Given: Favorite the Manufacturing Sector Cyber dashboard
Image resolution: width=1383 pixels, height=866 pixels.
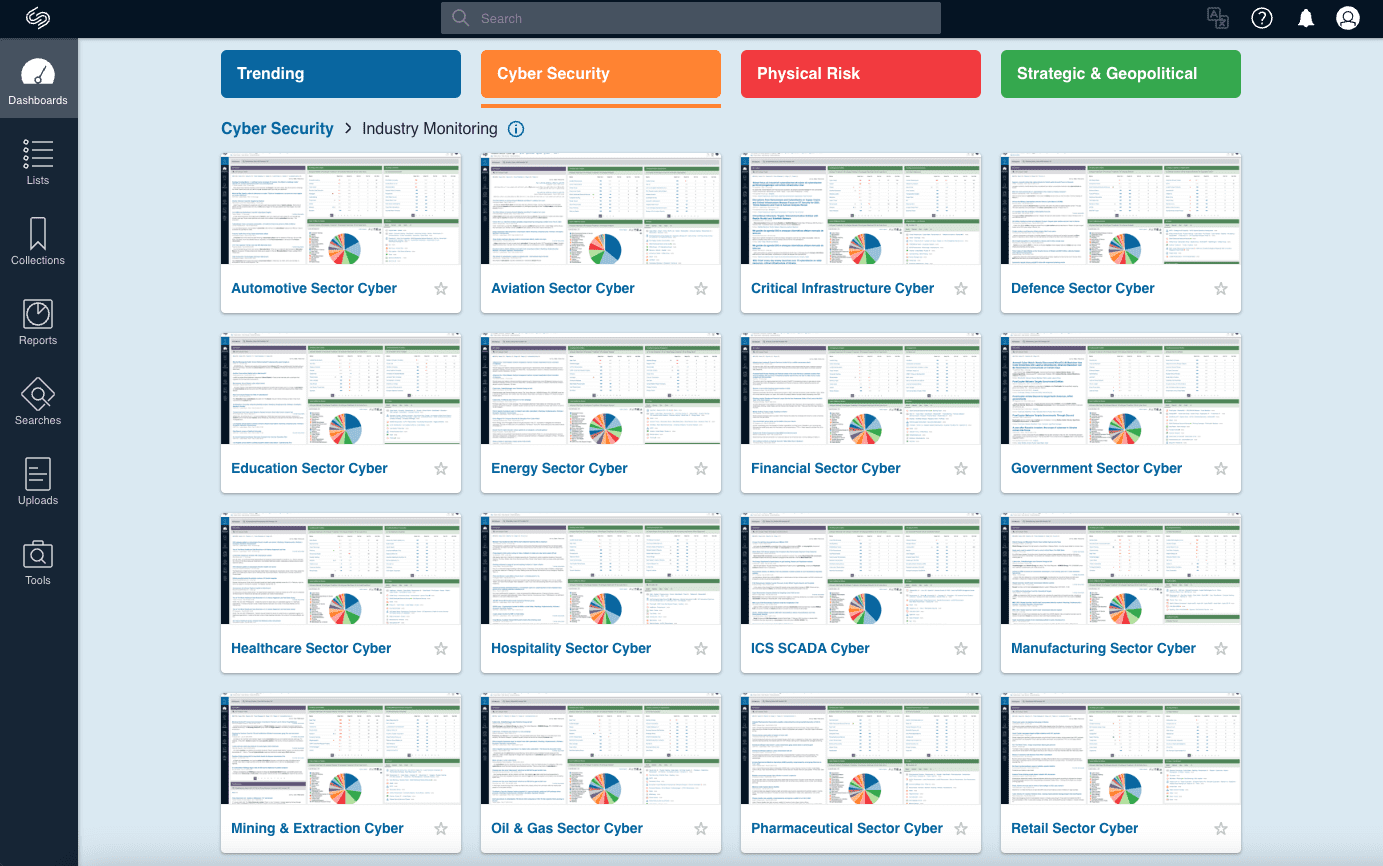Looking at the screenshot, I should coord(1221,649).
